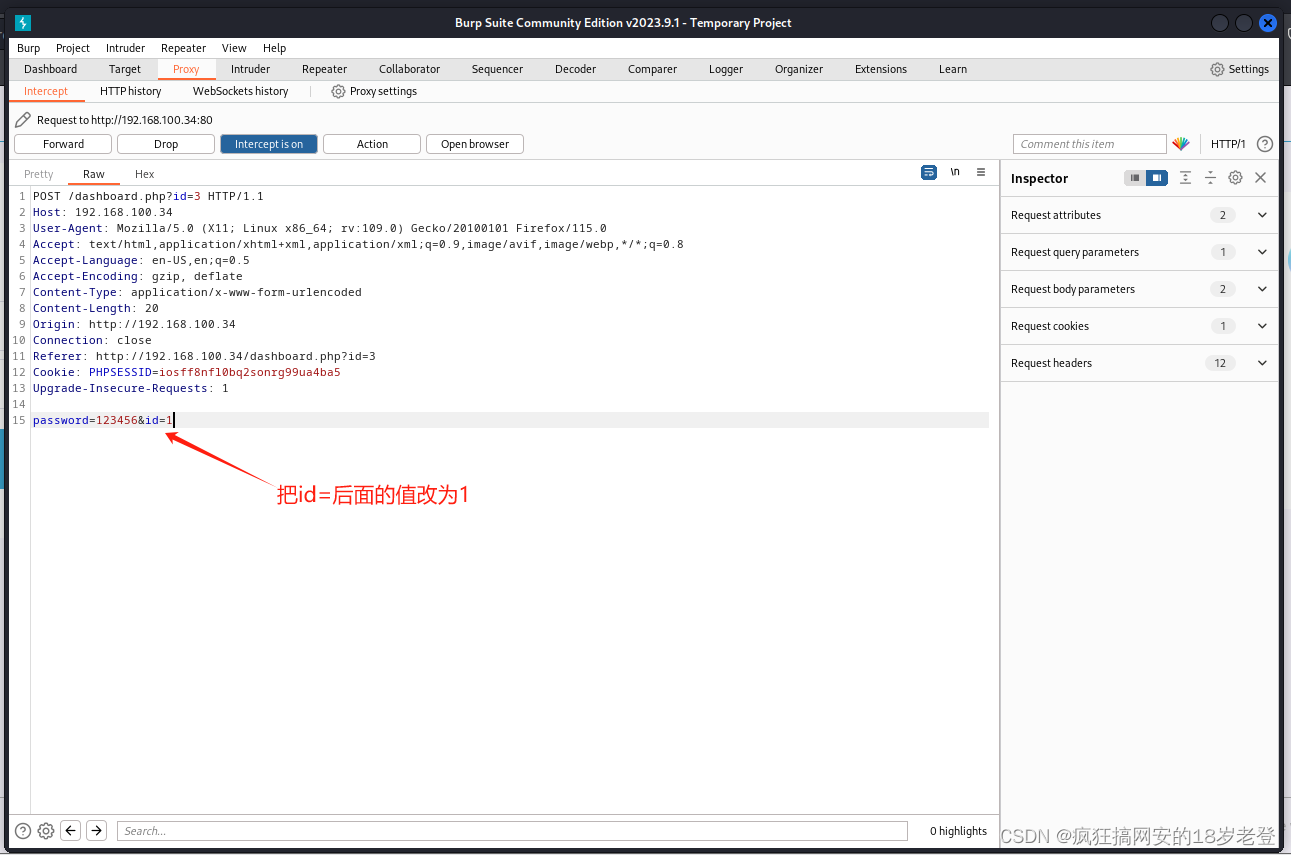Open the highlight color picker icon
The height and width of the screenshot is (855, 1291).
click(x=1181, y=144)
